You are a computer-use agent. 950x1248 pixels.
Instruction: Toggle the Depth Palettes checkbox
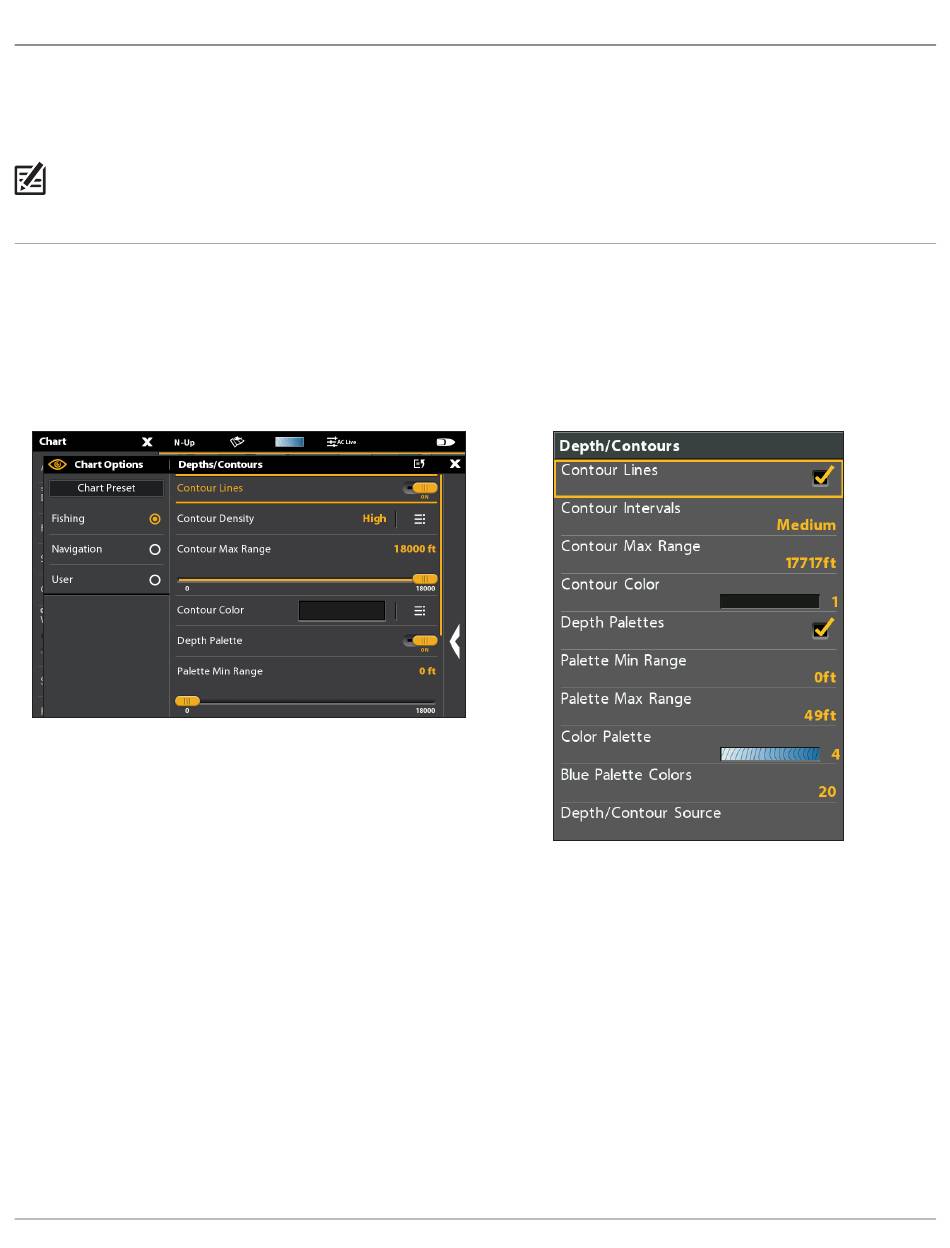point(822,630)
